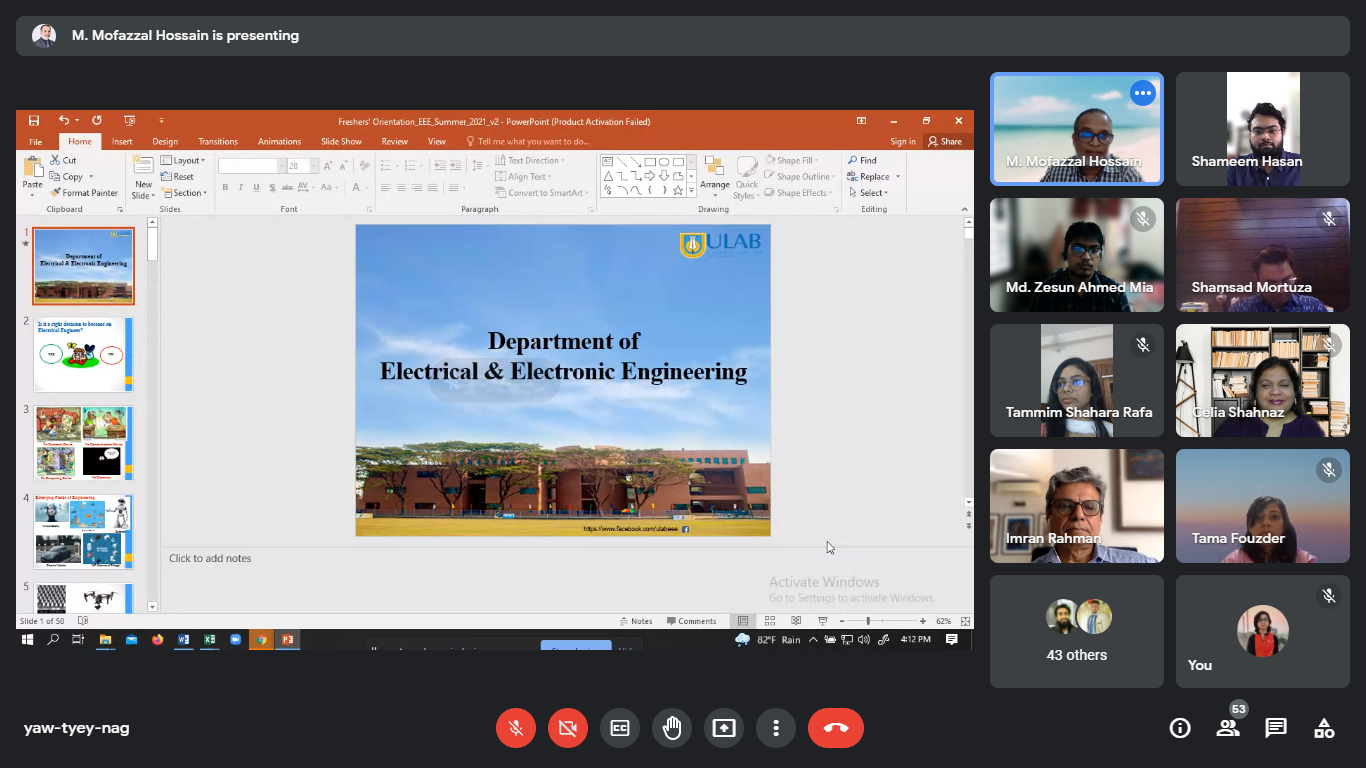The height and width of the screenshot is (768, 1366).
Task: Open the three-dot more options menu
Action: [776, 728]
